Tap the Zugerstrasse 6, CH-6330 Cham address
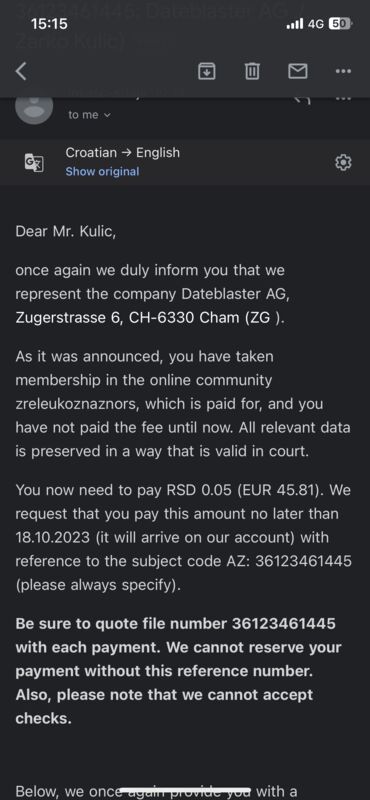 150,317
